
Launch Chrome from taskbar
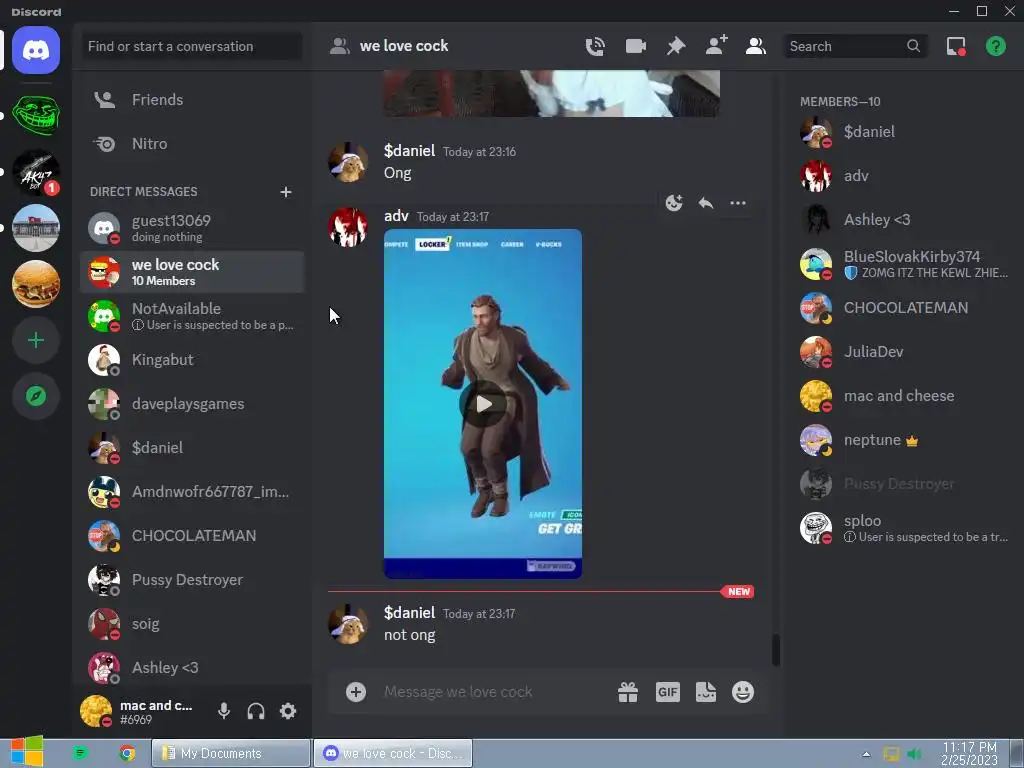tap(127, 753)
